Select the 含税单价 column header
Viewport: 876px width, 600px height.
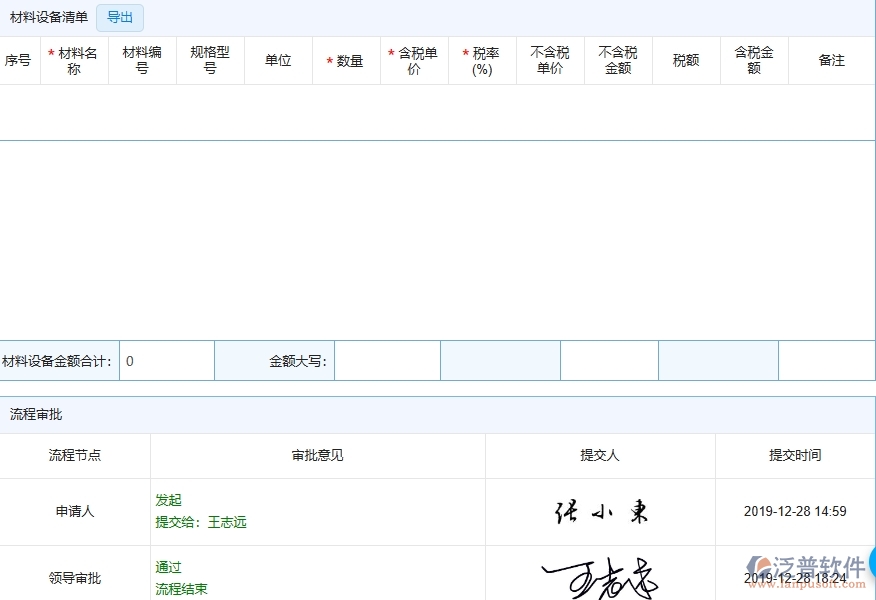coord(414,60)
